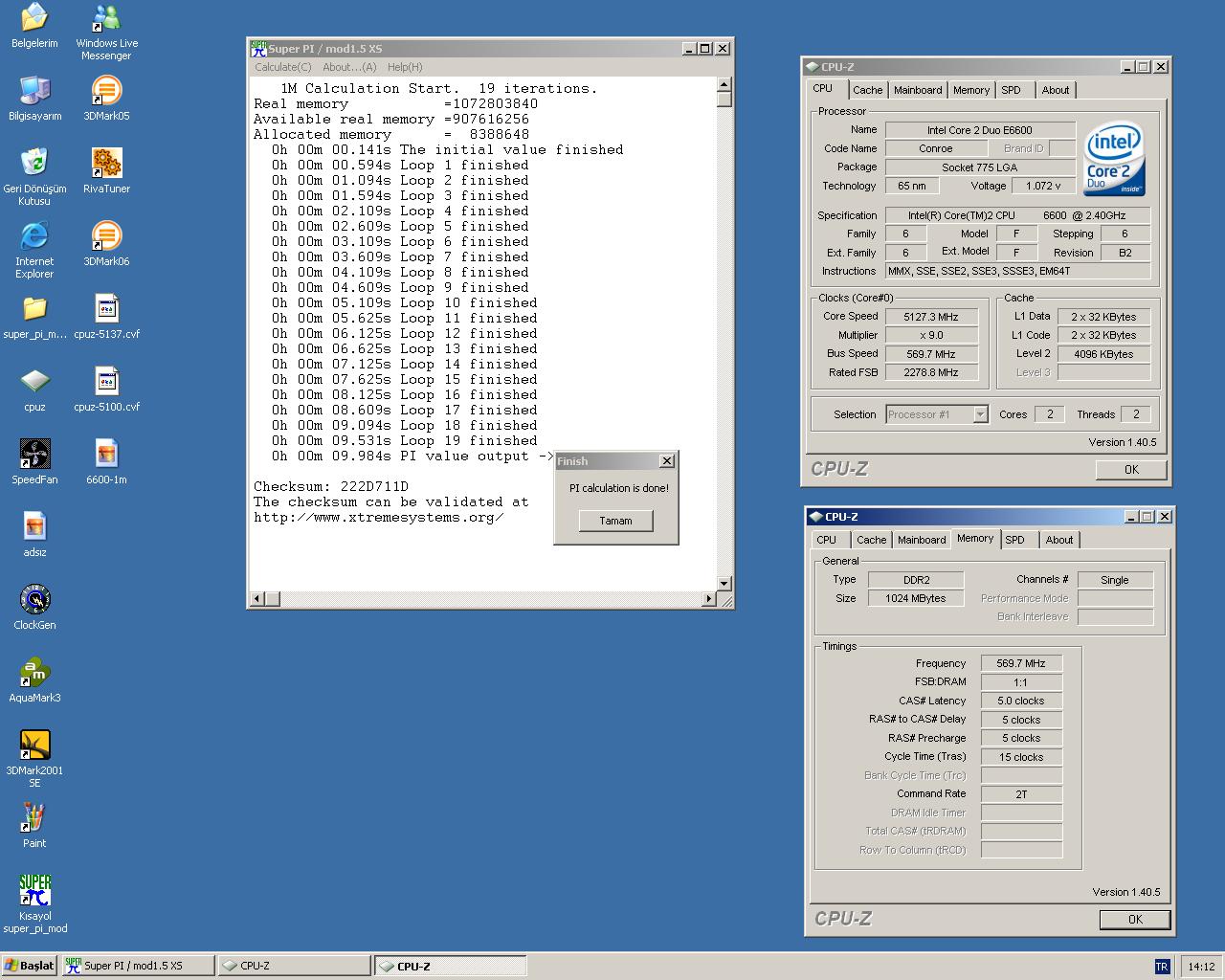Switch to About tab in upper CPU-Z
The image size is (1225, 980).
(1056, 90)
